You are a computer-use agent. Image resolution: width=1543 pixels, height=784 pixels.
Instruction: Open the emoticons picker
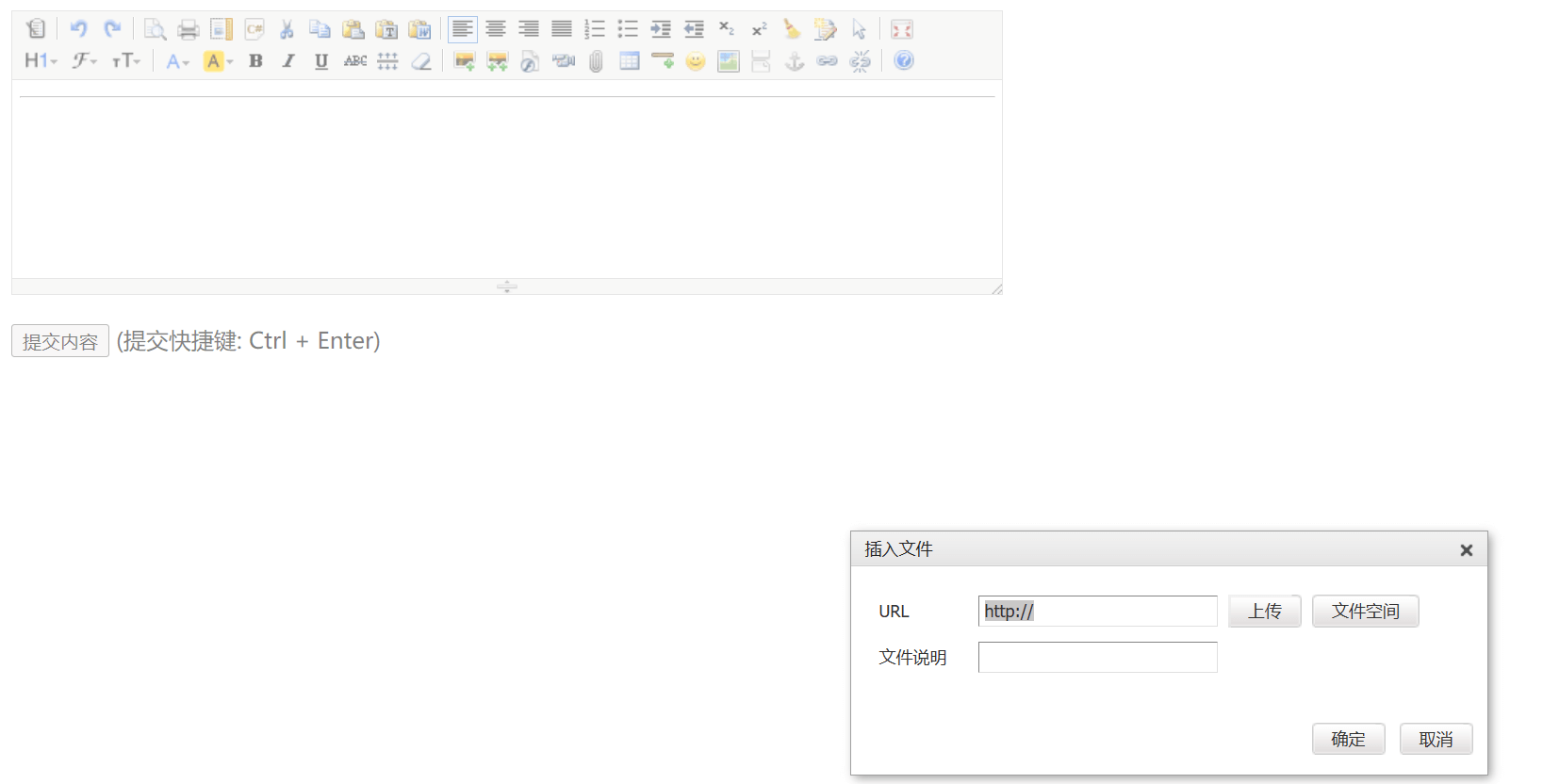pyautogui.click(x=696, y=60)
